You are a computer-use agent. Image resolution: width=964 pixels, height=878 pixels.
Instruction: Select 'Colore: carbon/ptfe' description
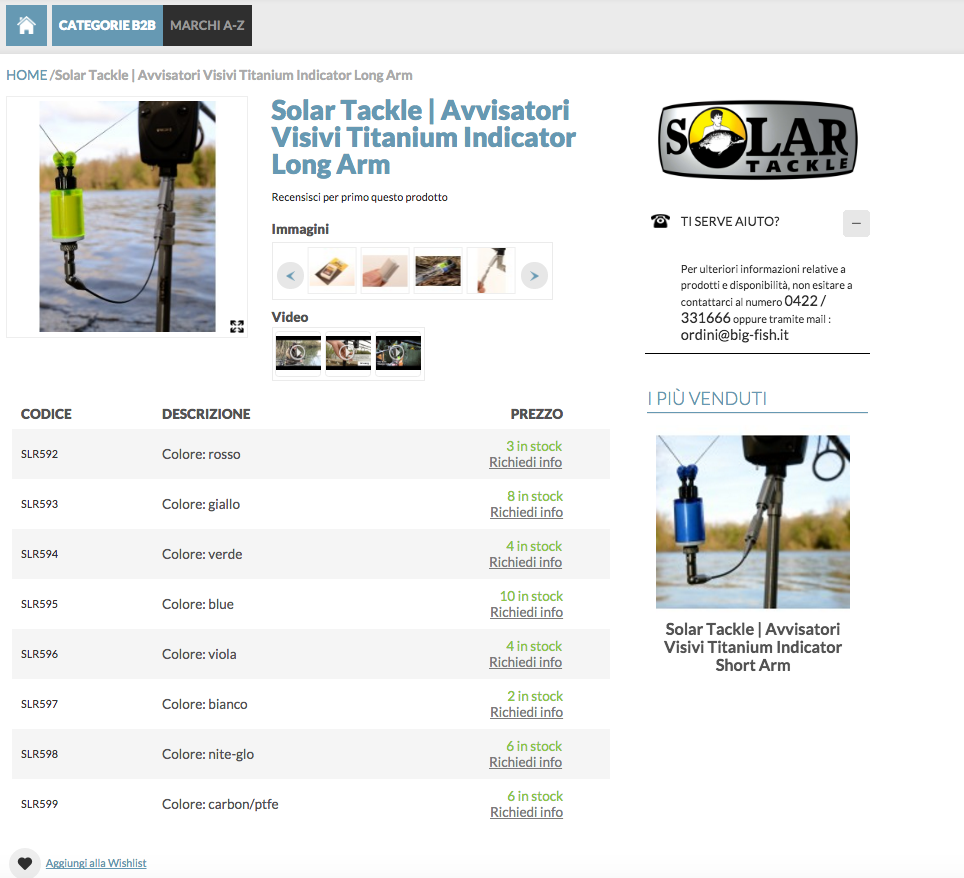[x=220, y=804]
